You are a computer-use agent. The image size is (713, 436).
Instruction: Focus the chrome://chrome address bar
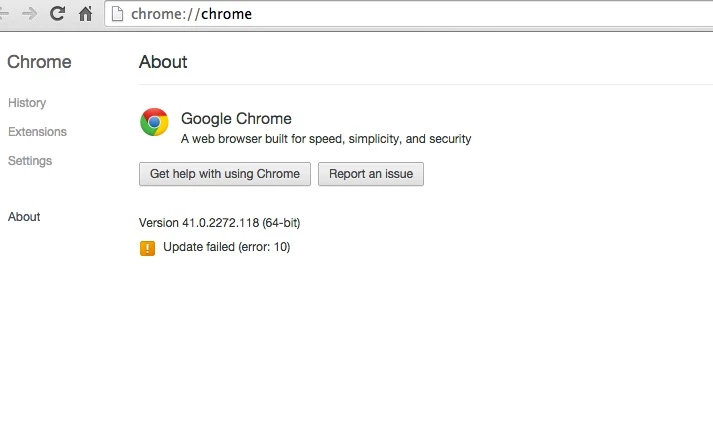(x=409, y=14)
